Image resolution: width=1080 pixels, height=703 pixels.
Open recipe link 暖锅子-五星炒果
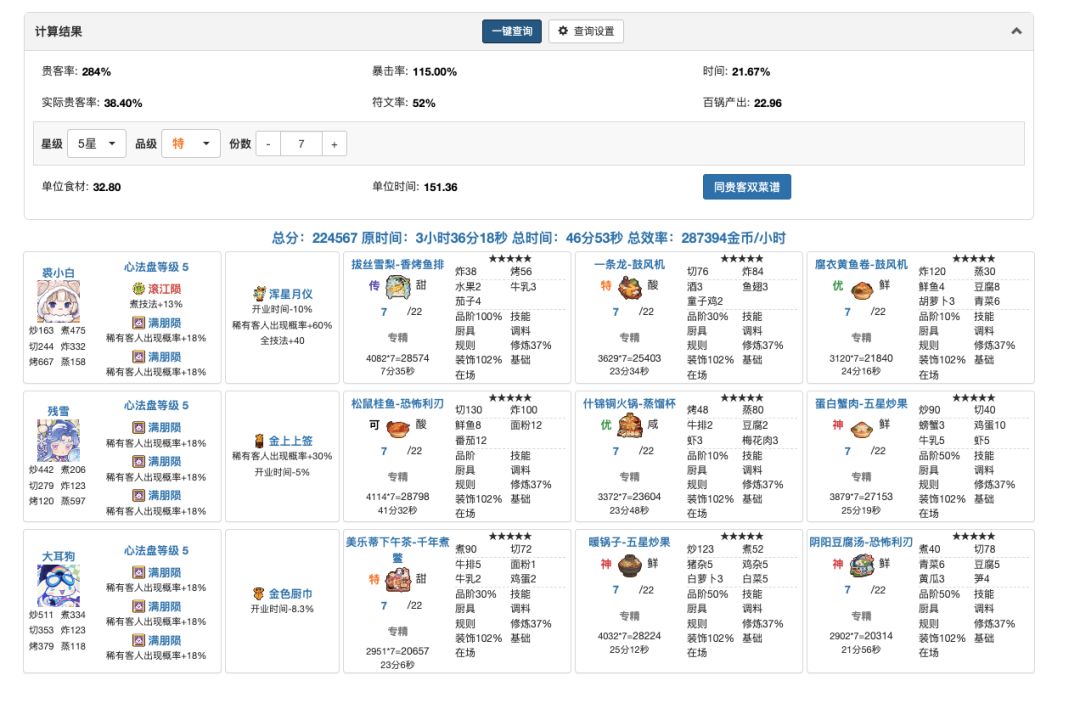coord(630,542)
